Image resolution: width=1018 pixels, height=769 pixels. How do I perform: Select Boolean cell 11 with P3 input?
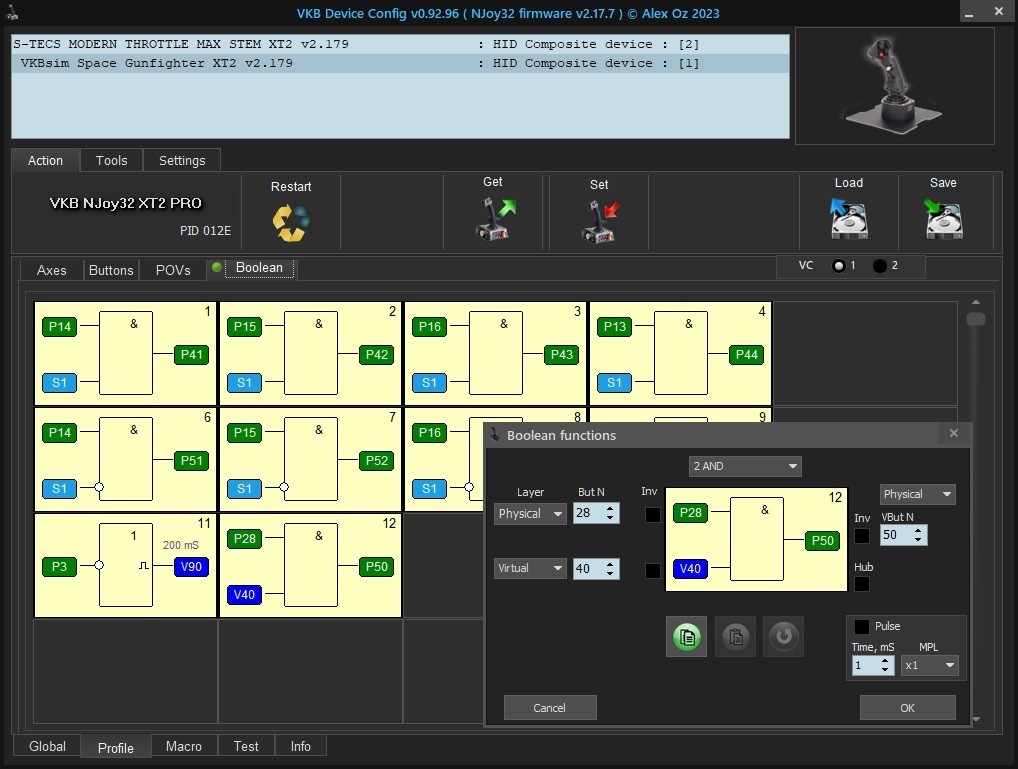(x=125, y=566)
